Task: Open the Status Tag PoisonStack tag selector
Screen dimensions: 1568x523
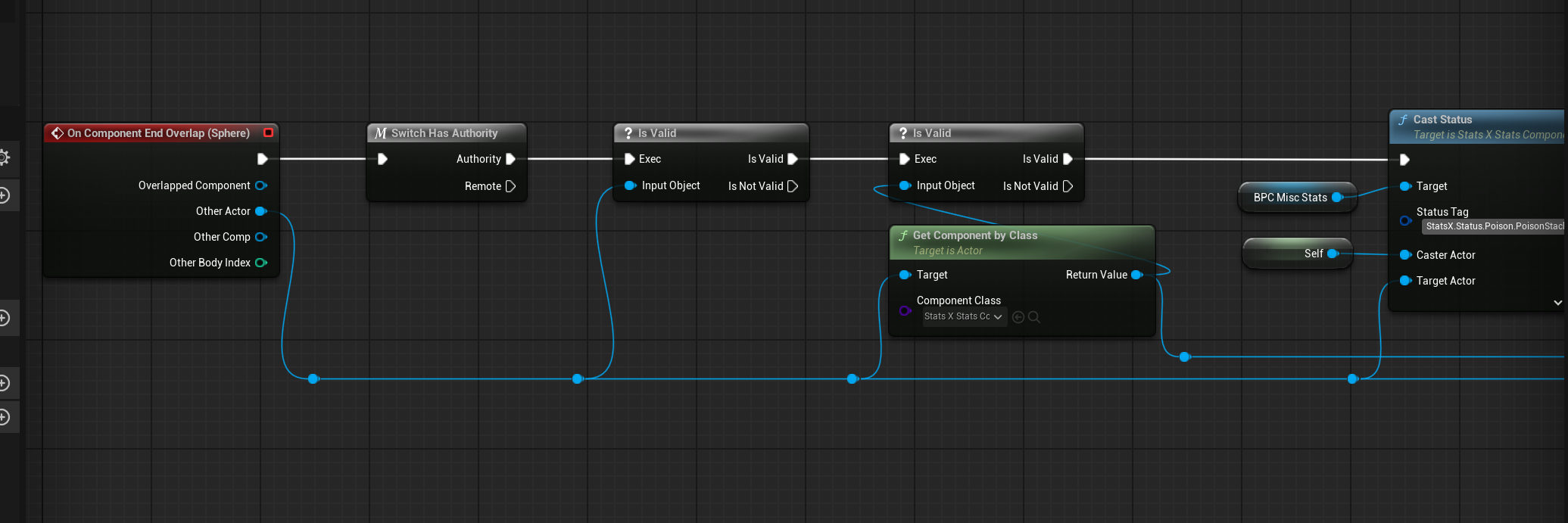Action: 1493,226
